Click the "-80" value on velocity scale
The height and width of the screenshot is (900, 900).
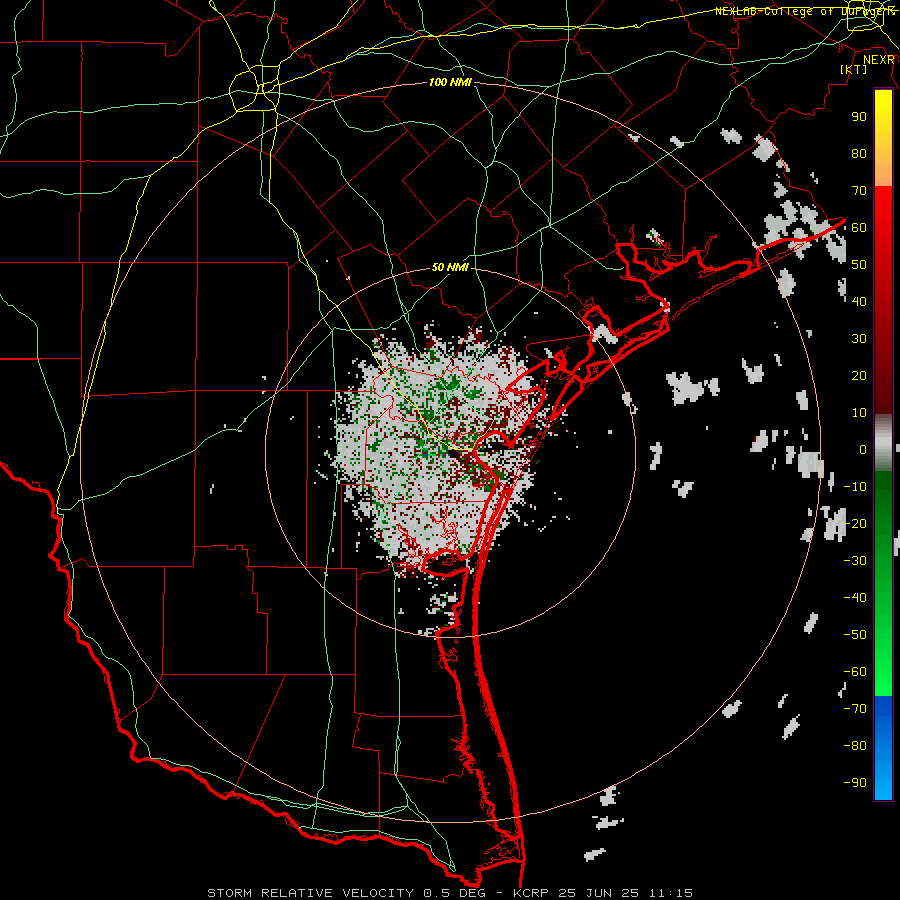point(855,746)
